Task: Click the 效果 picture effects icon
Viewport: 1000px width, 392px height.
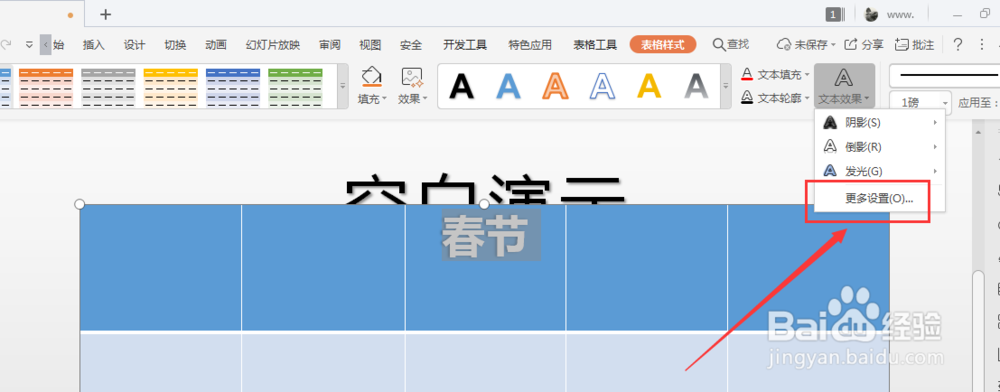Action: click(x=412, y=77)
